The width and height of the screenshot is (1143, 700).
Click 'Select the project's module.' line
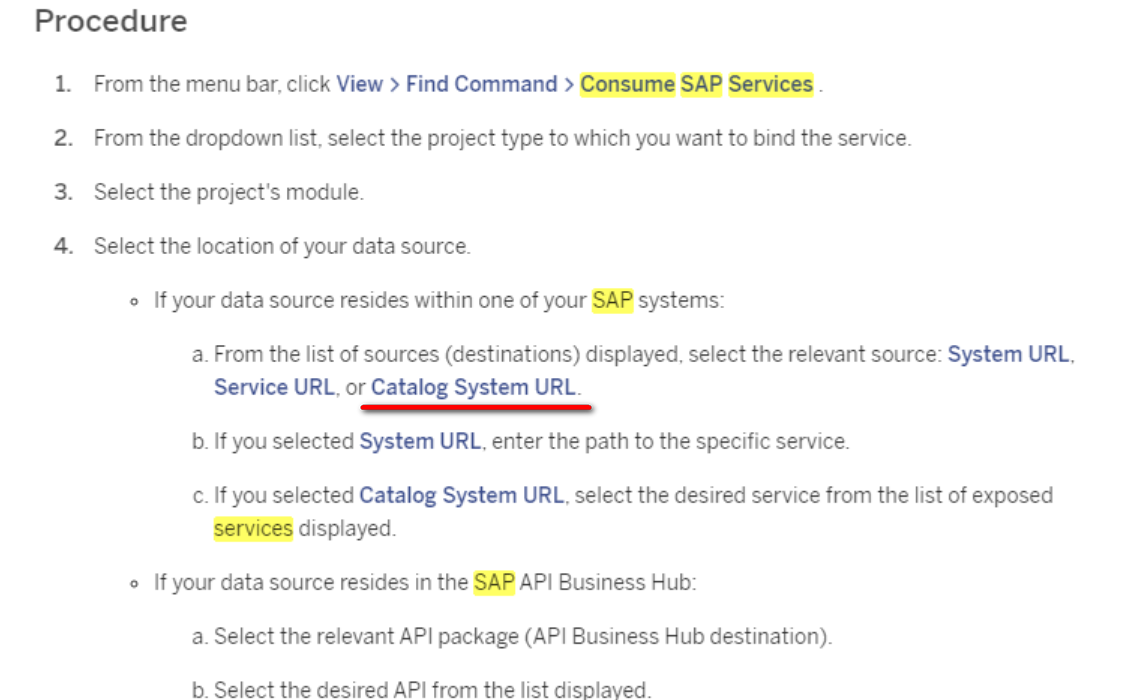(228, 192)
